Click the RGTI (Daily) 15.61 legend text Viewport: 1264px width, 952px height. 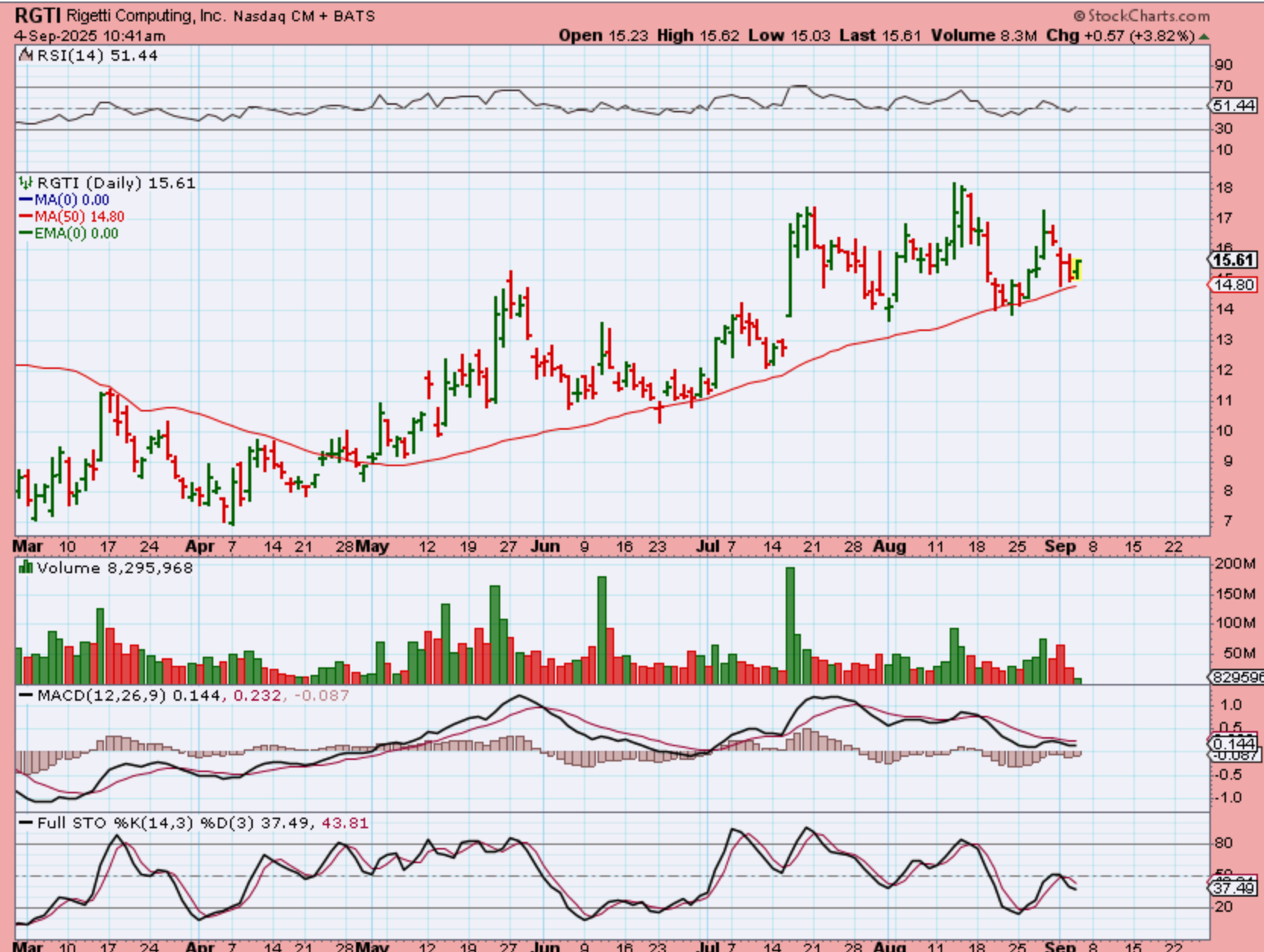(x=116, y=183)
